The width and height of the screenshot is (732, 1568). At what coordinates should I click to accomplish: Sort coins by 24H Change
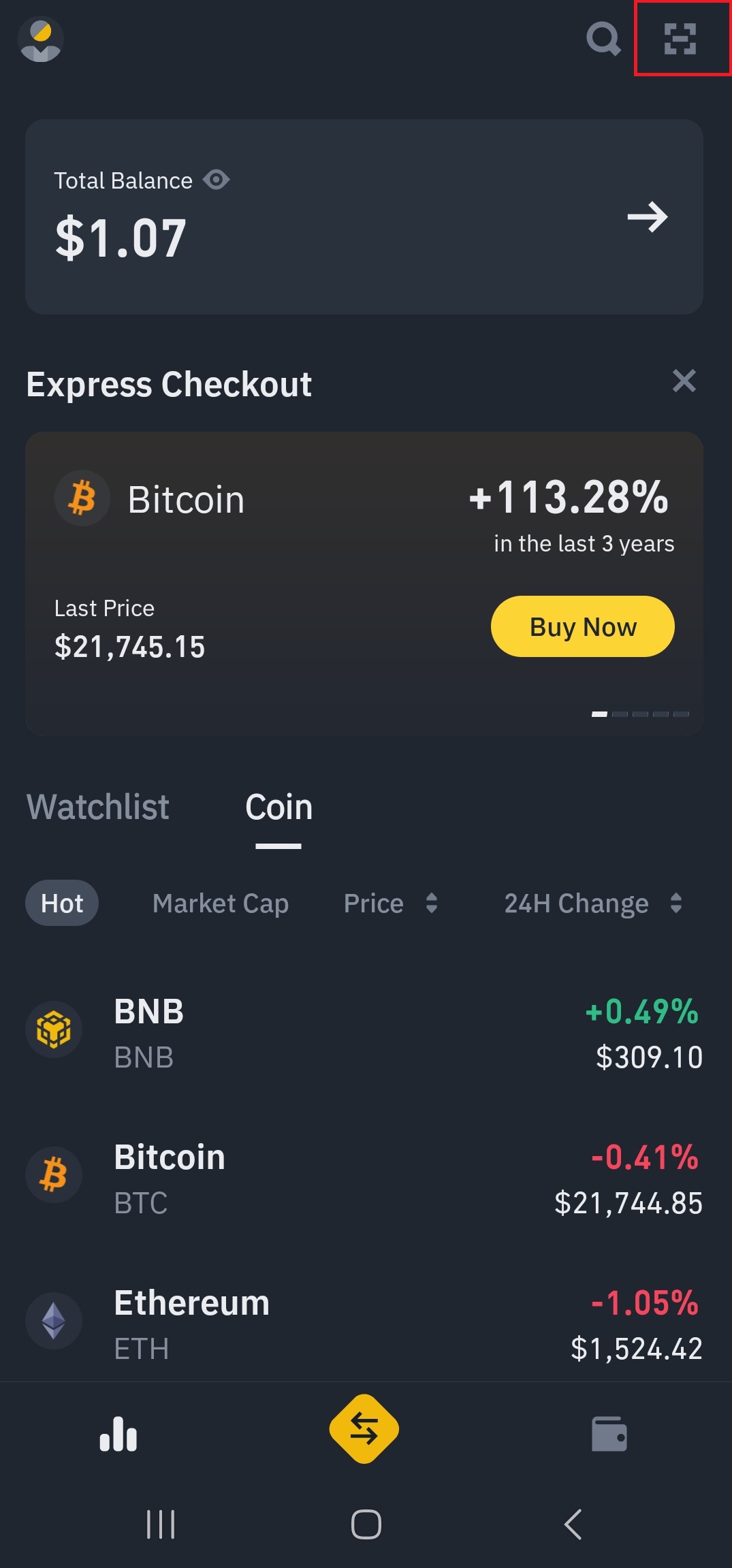592,903
